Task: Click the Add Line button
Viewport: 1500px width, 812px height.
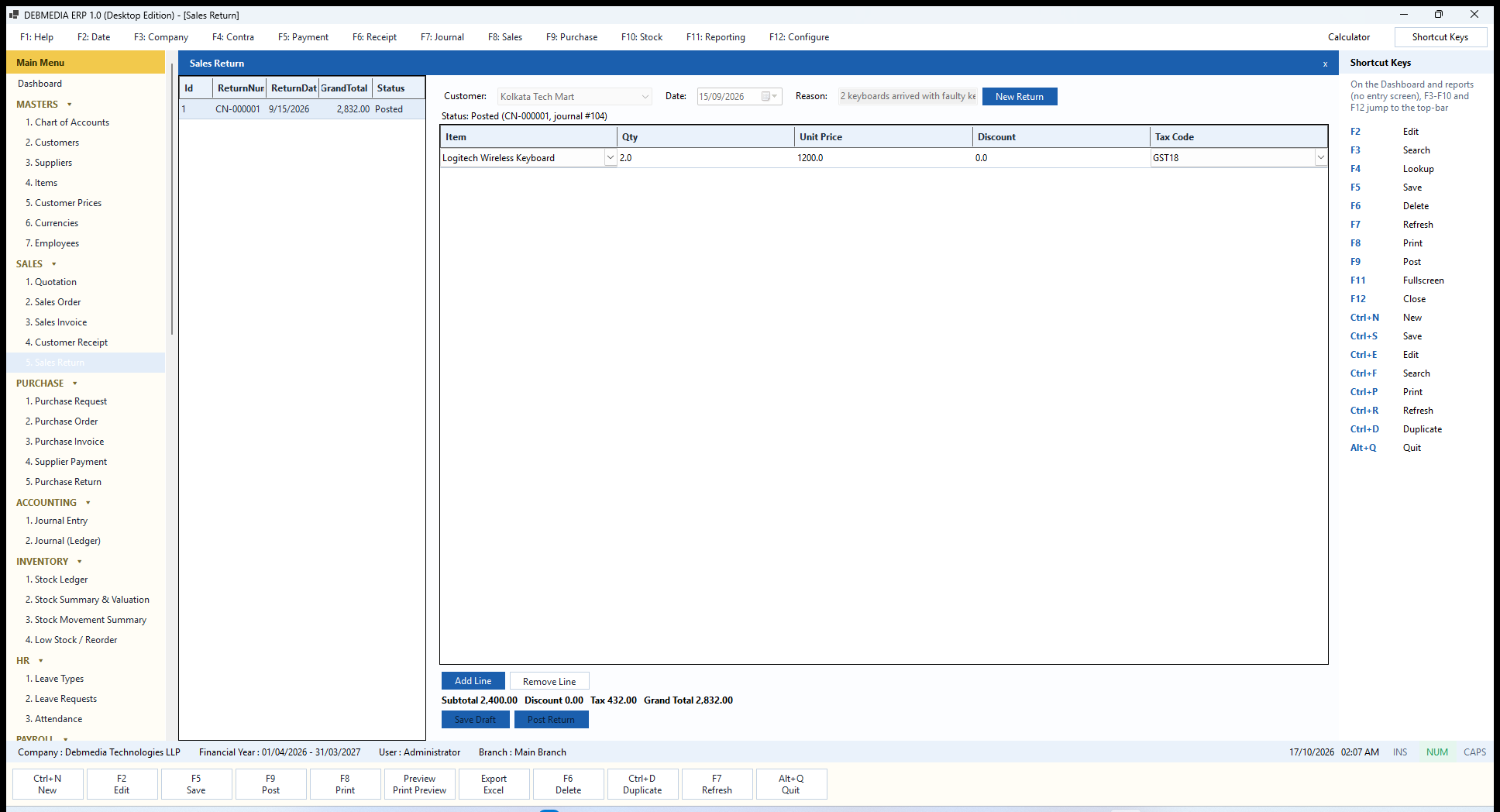Action: (x=473, y=680)
